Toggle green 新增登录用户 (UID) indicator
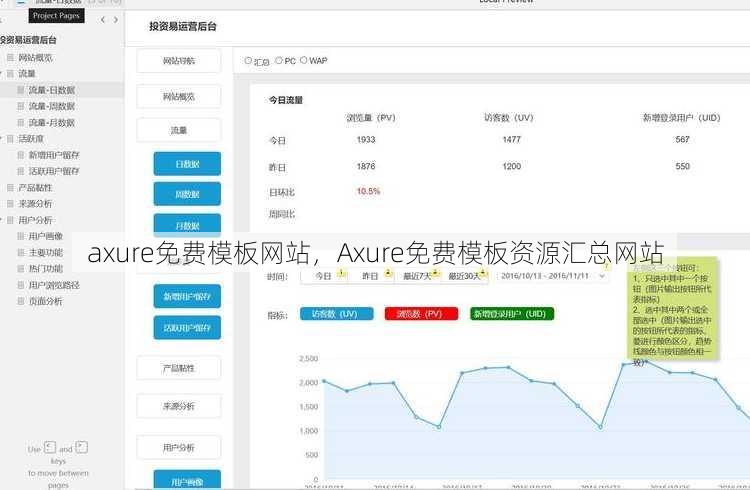750x490 pixels. [x=512, y=314]
